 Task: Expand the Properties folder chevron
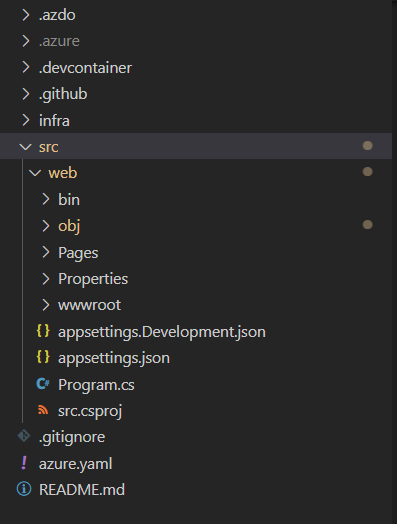[45, 279]
